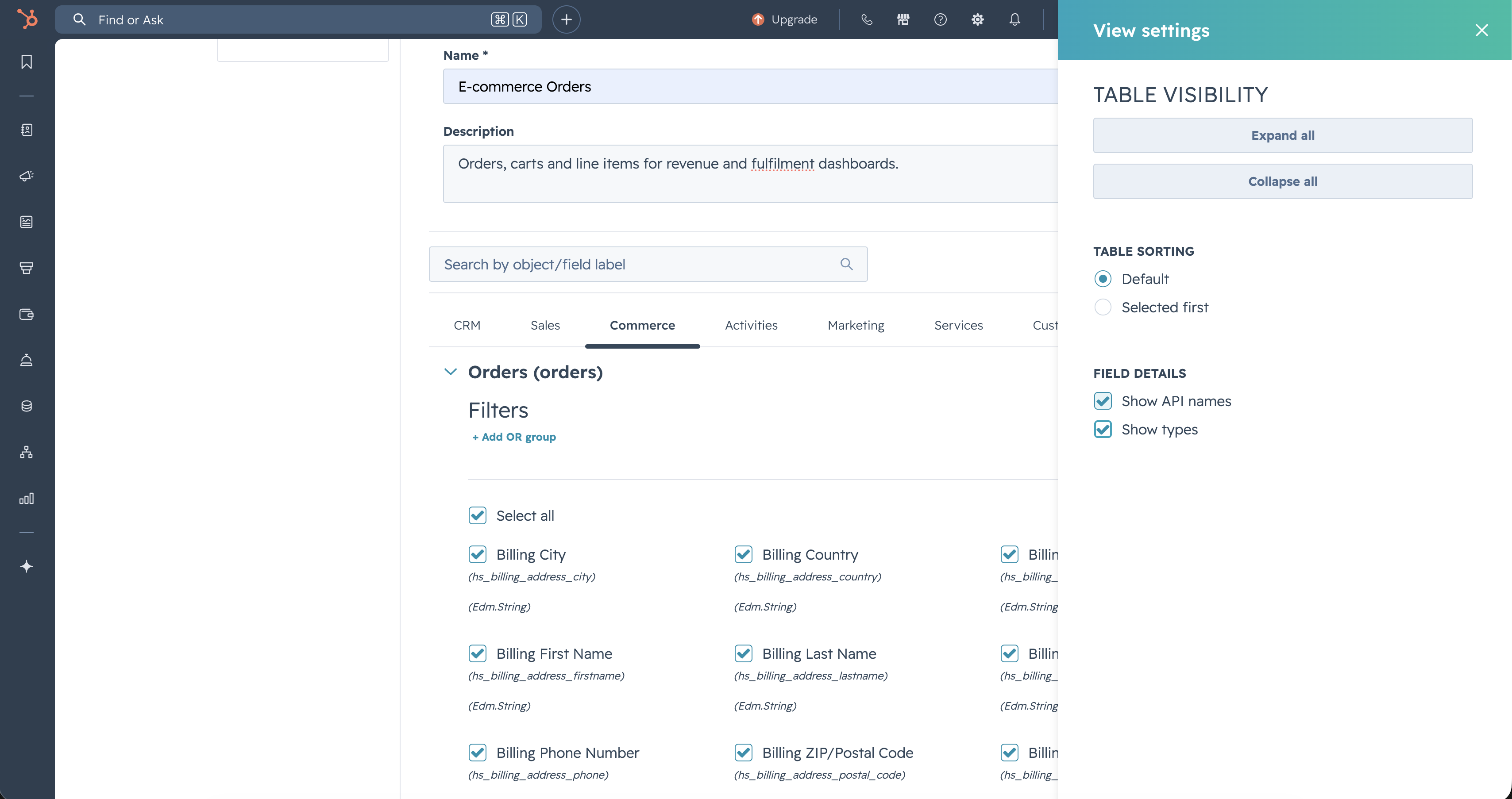Image resolution: width=1512 pixels, height=799 pixels.
Task: Uncheck Billing First Name field
Action: (477, 653)
